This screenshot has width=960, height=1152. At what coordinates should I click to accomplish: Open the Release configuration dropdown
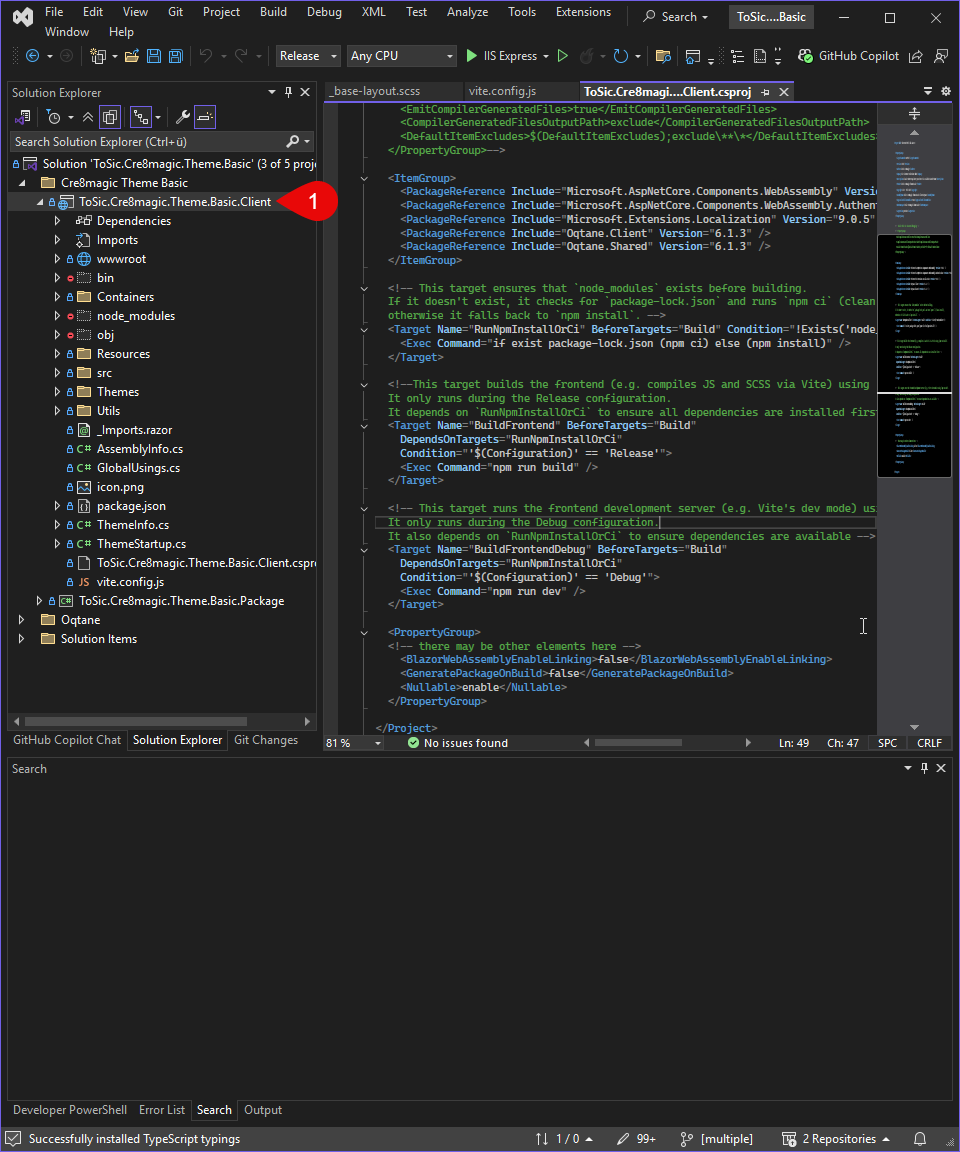tap(308, 56)
